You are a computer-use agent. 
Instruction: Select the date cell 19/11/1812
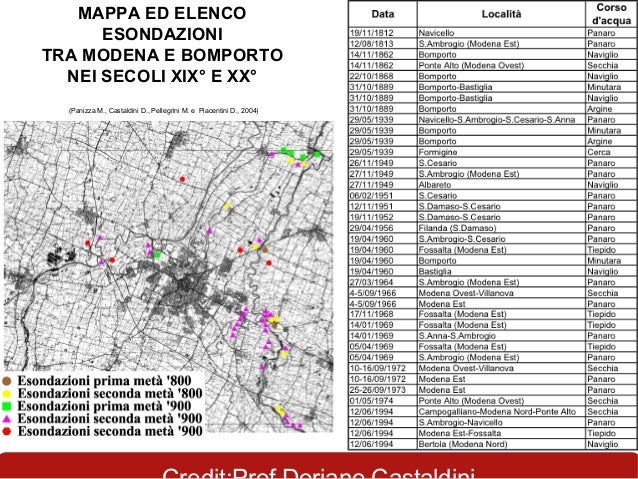pyautogui.click(x=382, y=33)
